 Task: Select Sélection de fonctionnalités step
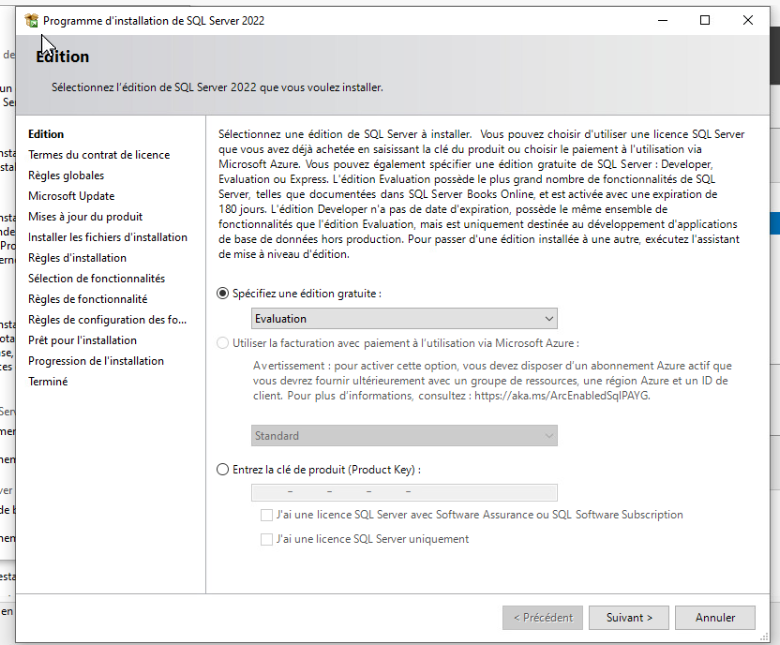coord(97,278)
